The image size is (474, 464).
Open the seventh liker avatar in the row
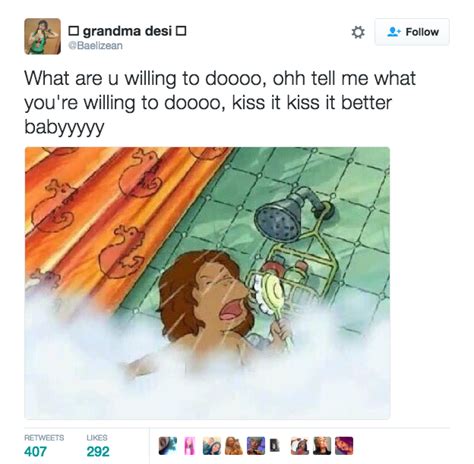(x=300, y=446)
